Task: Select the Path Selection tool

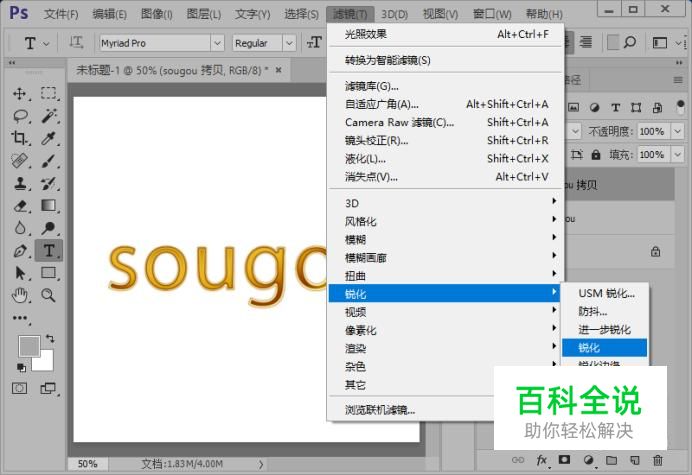Action: 20,273
